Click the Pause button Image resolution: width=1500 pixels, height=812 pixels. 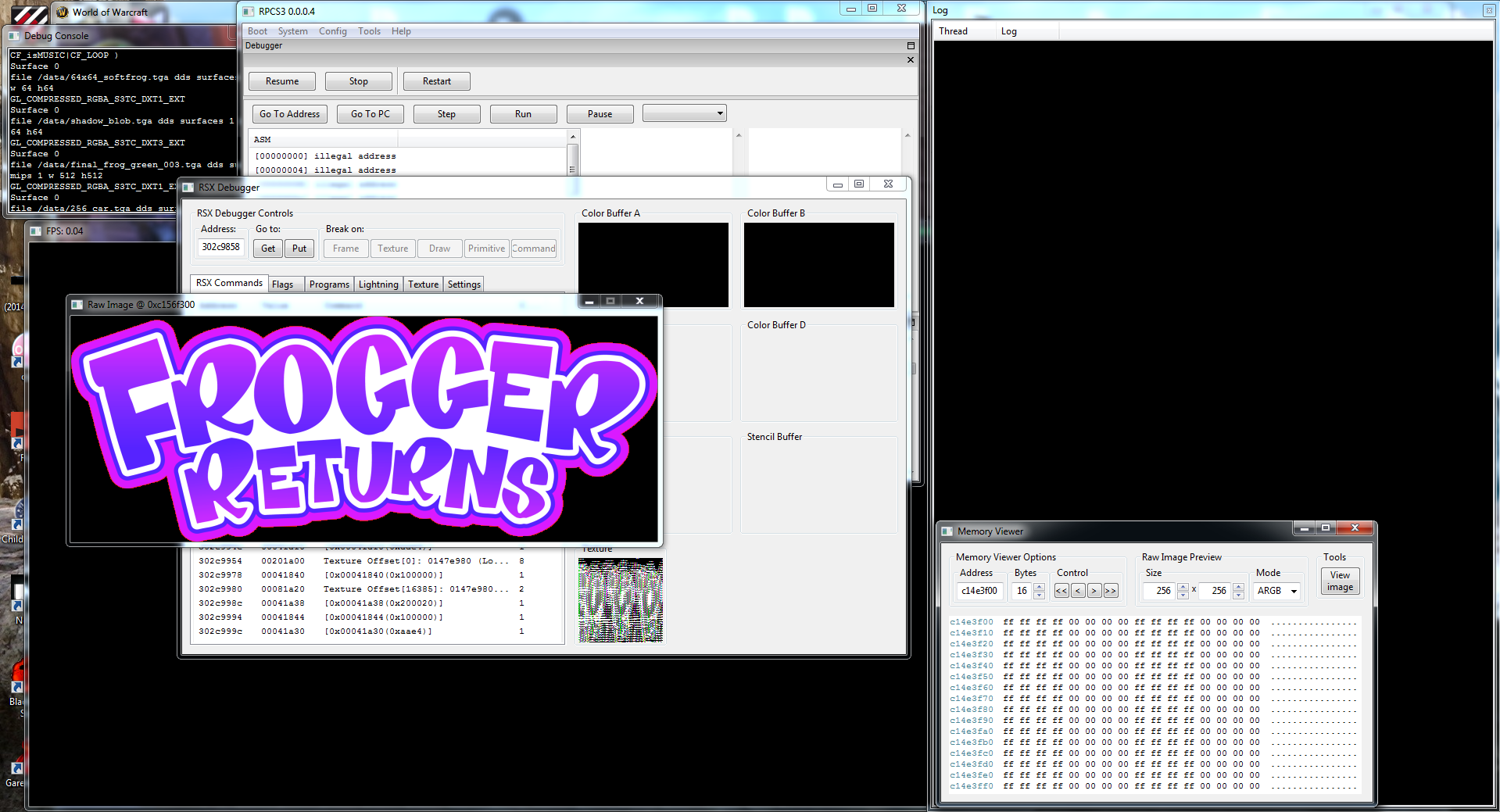point(600,114)
